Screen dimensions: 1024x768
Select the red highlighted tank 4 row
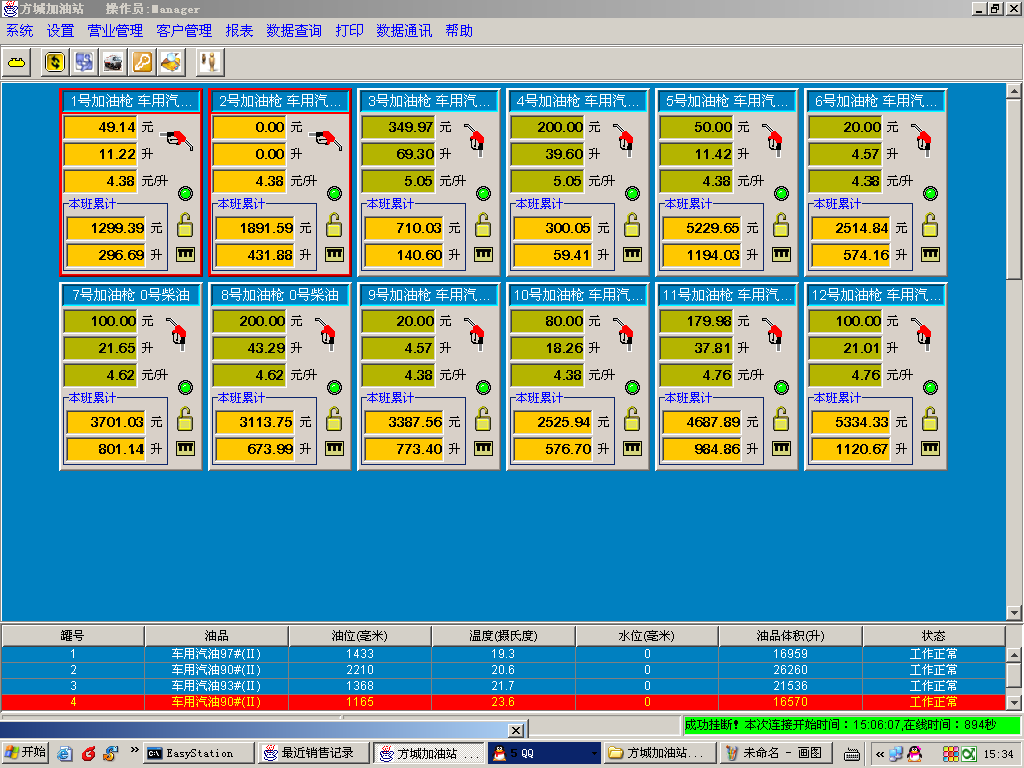point(503,702)
